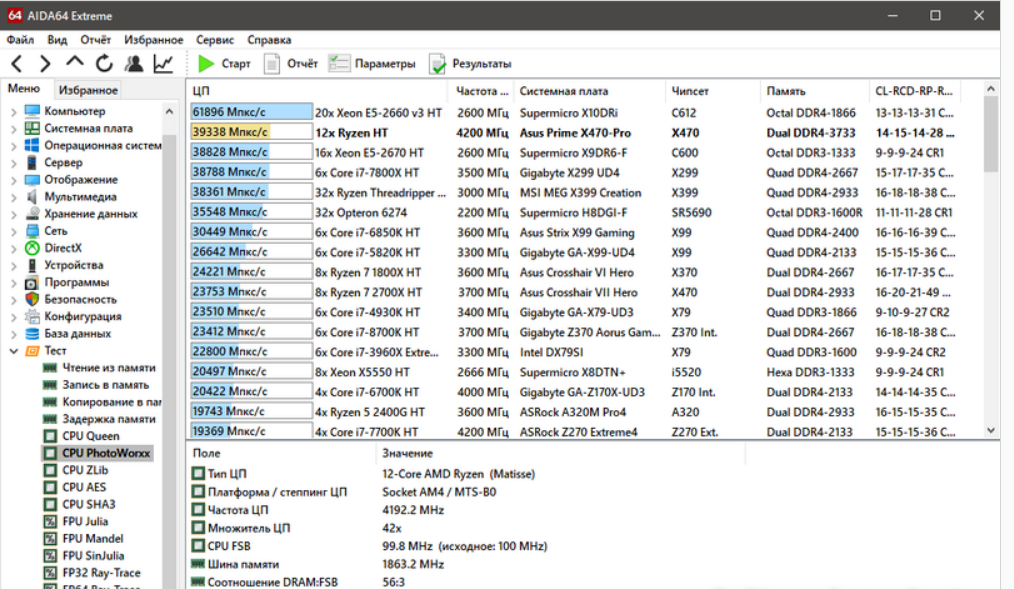The height and width of the screenshot is (589, 1014).
Task: Select the 19369 Мпкс/с result bar
Action: 252,431
